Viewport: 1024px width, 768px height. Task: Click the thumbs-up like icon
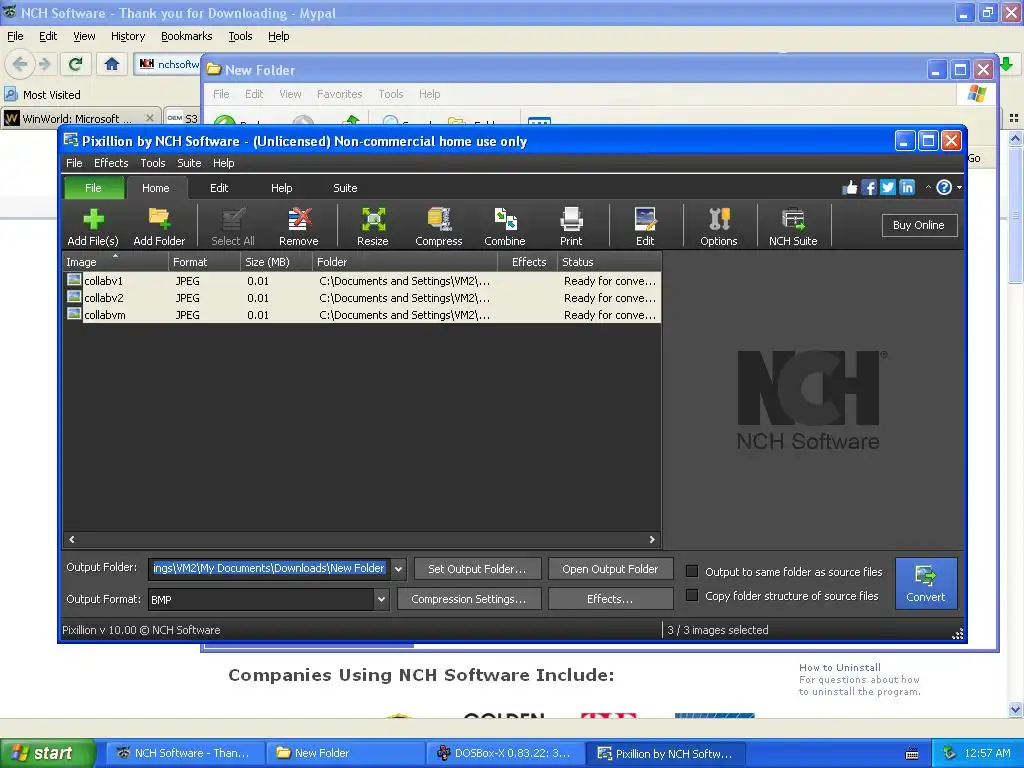pyautogui.click(x=850, y=188)
